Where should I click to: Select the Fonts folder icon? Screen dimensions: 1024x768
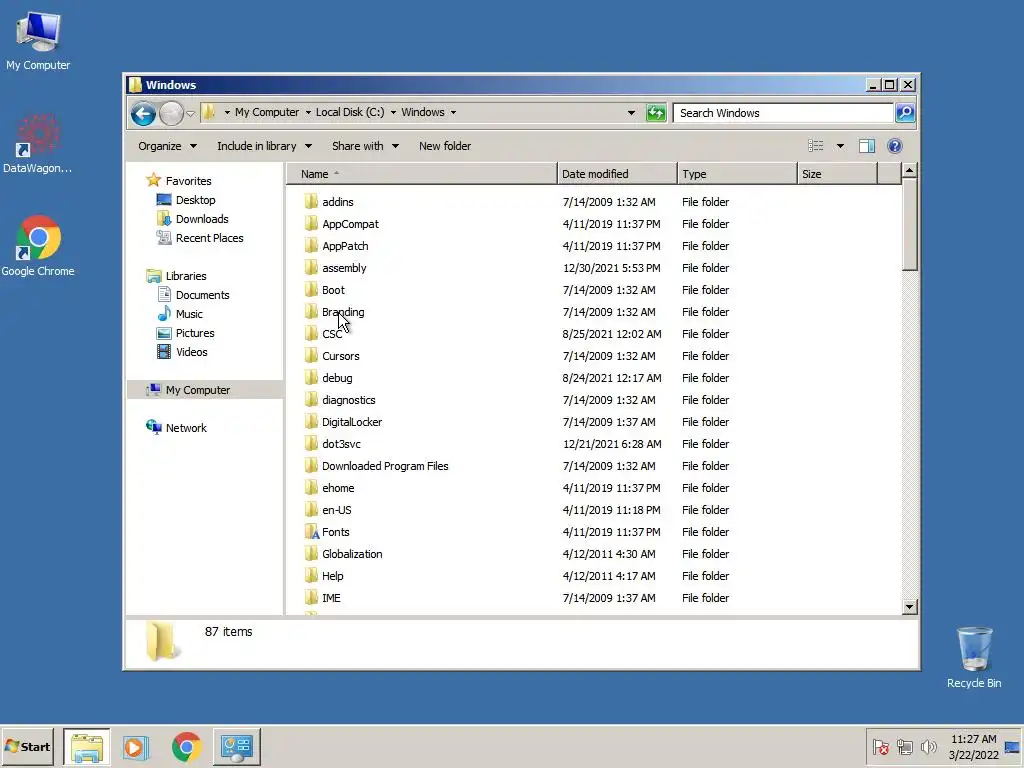tap(312, 532)
